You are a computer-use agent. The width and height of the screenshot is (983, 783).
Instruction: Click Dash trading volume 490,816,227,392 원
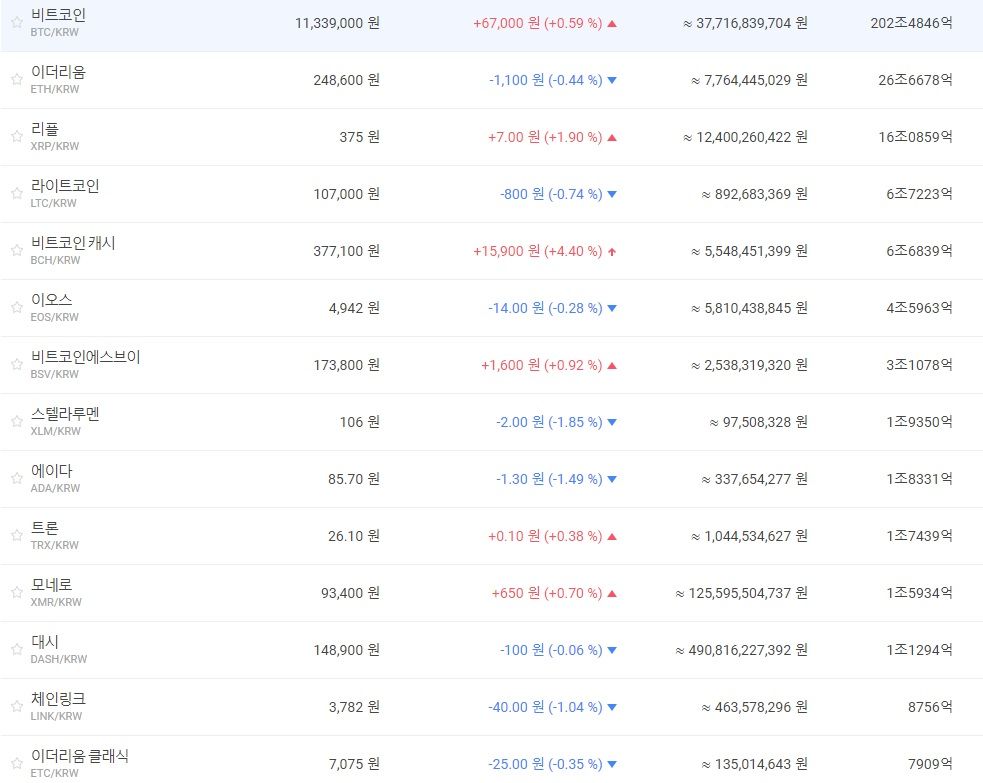click(741, 650)
